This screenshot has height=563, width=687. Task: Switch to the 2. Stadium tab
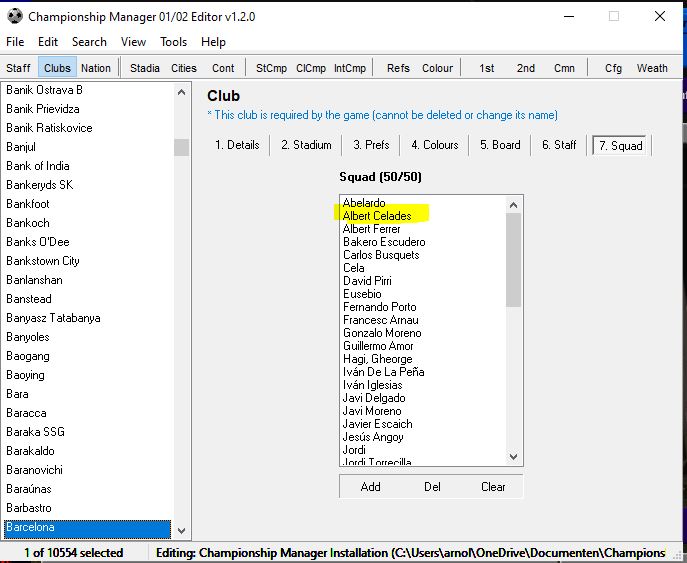point(306,145)
